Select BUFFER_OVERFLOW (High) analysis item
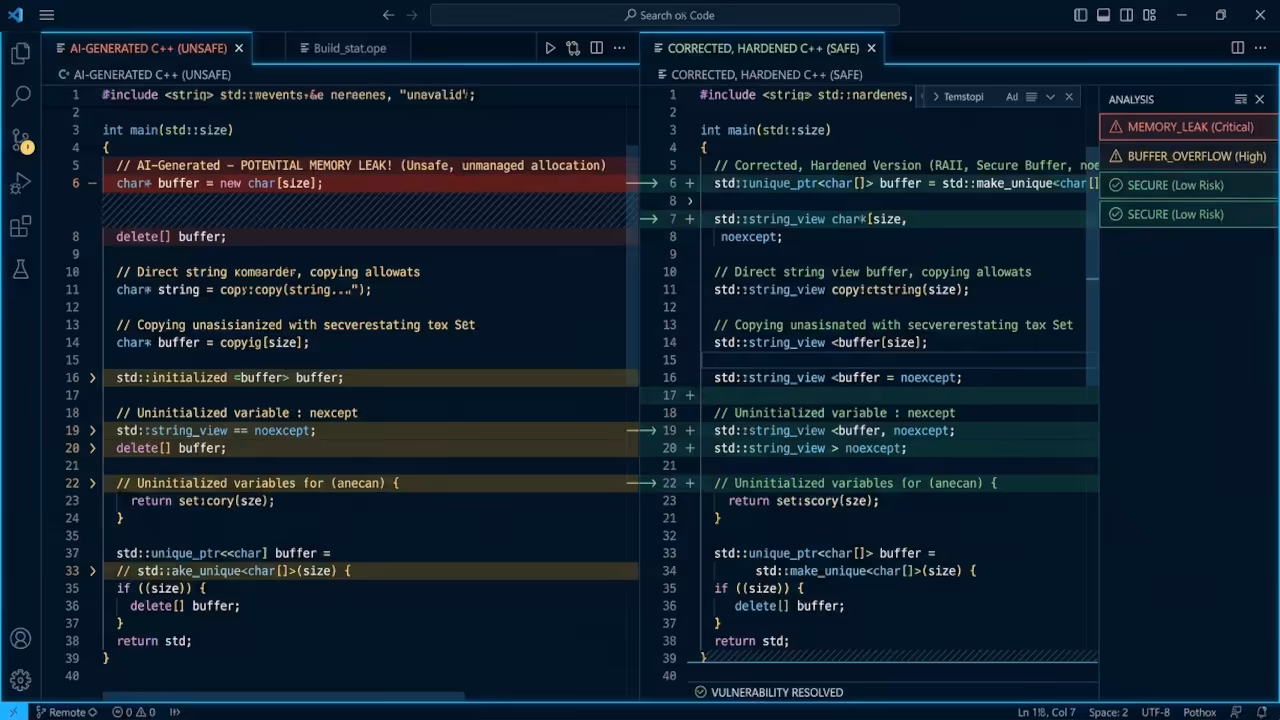 (x=1190, y=156)
